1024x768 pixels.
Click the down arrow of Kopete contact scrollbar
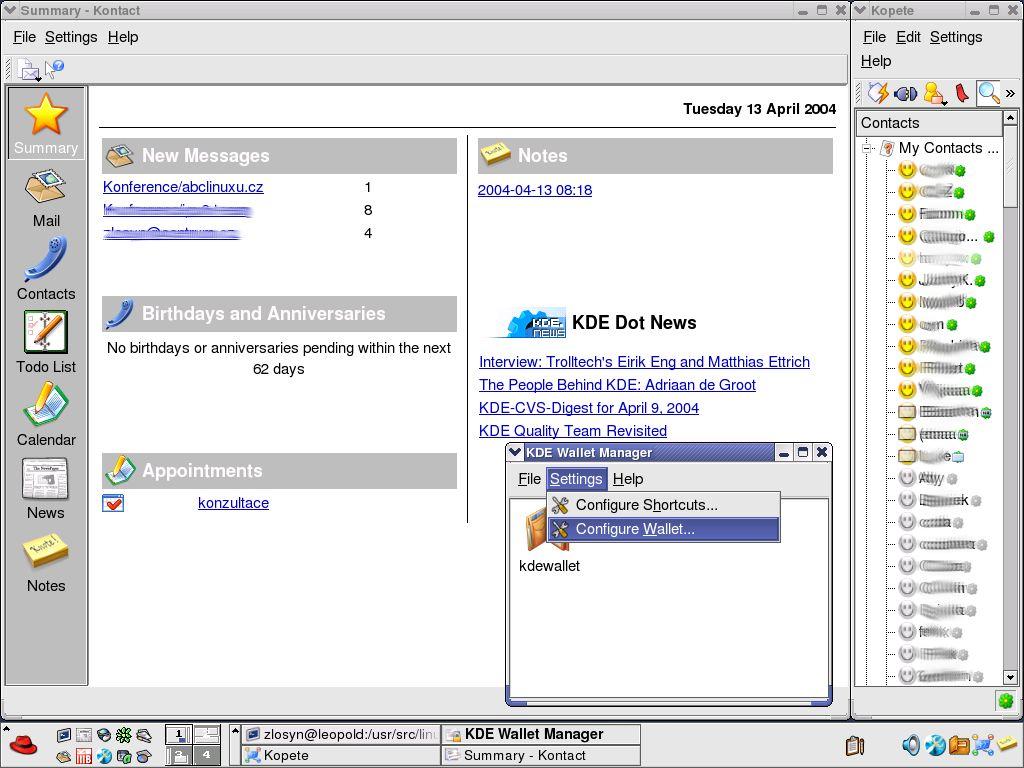1010,677
